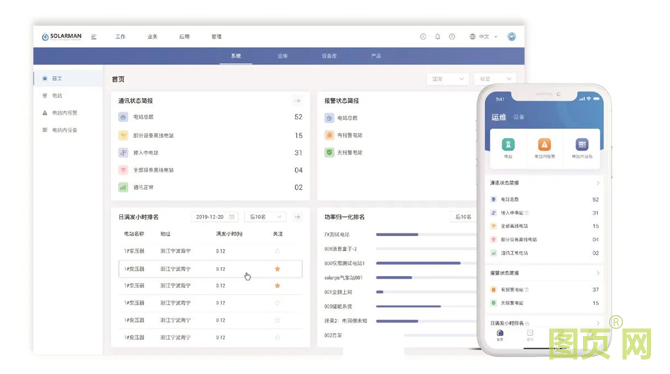Image resolution: width=670 pixels, height=374 pixels.
Task: Click the 2019-12-20 date input field
Action: 214,217
